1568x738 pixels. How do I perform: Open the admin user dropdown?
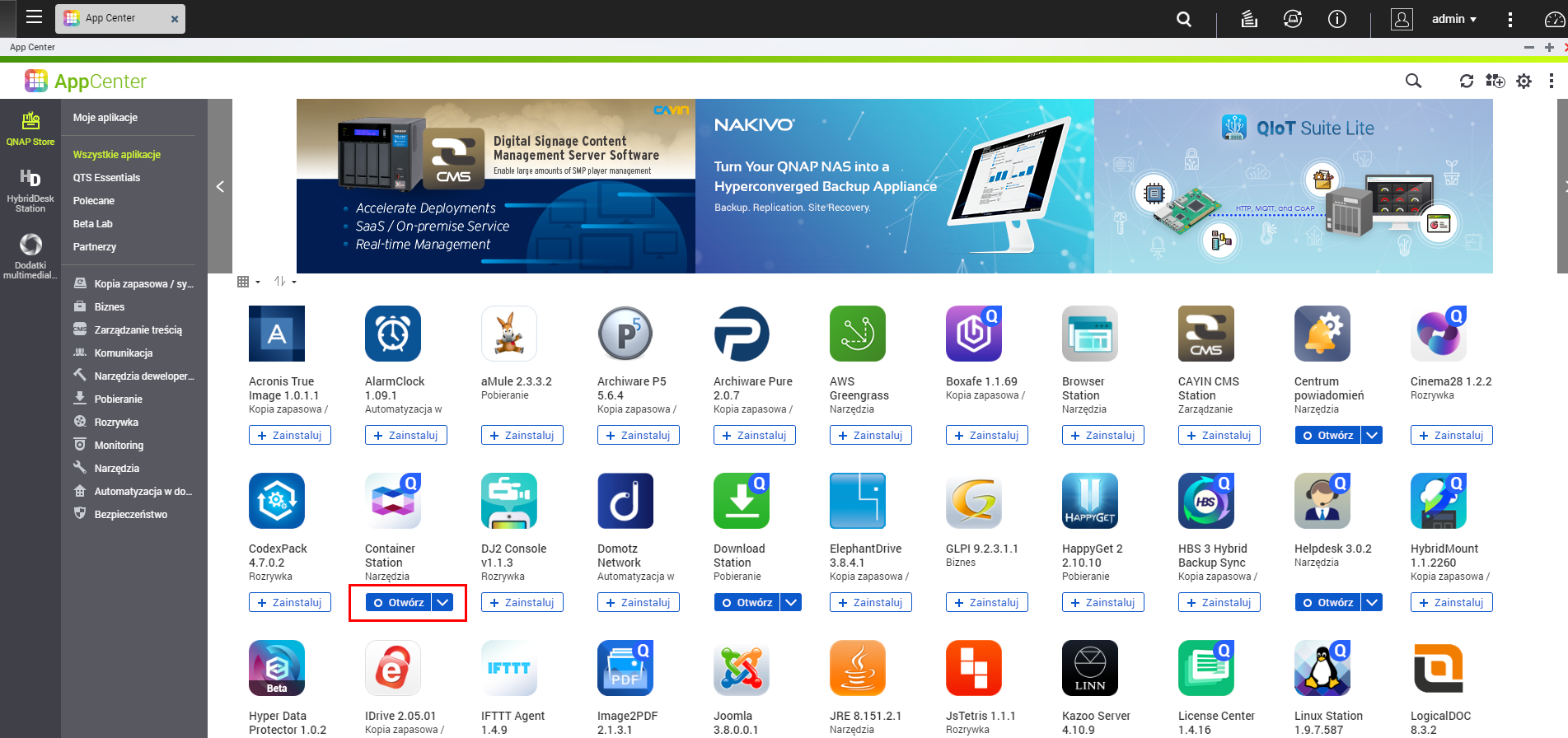pyautogui.click(x=1454, y=19)
